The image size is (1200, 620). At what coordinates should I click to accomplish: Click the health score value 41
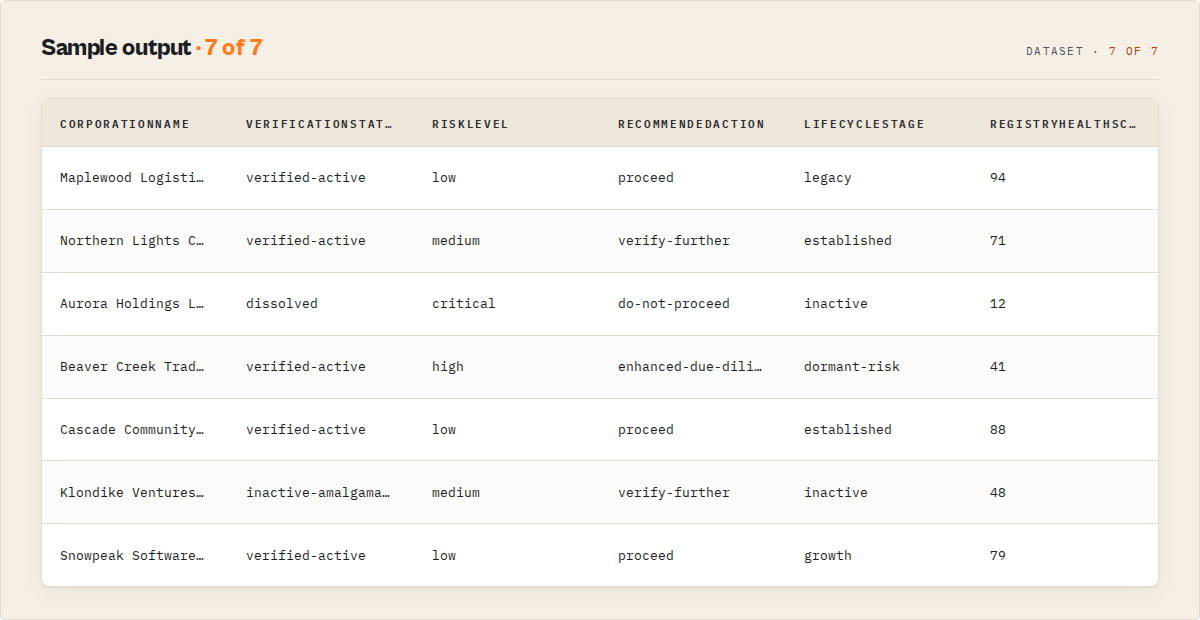(998, 367)
